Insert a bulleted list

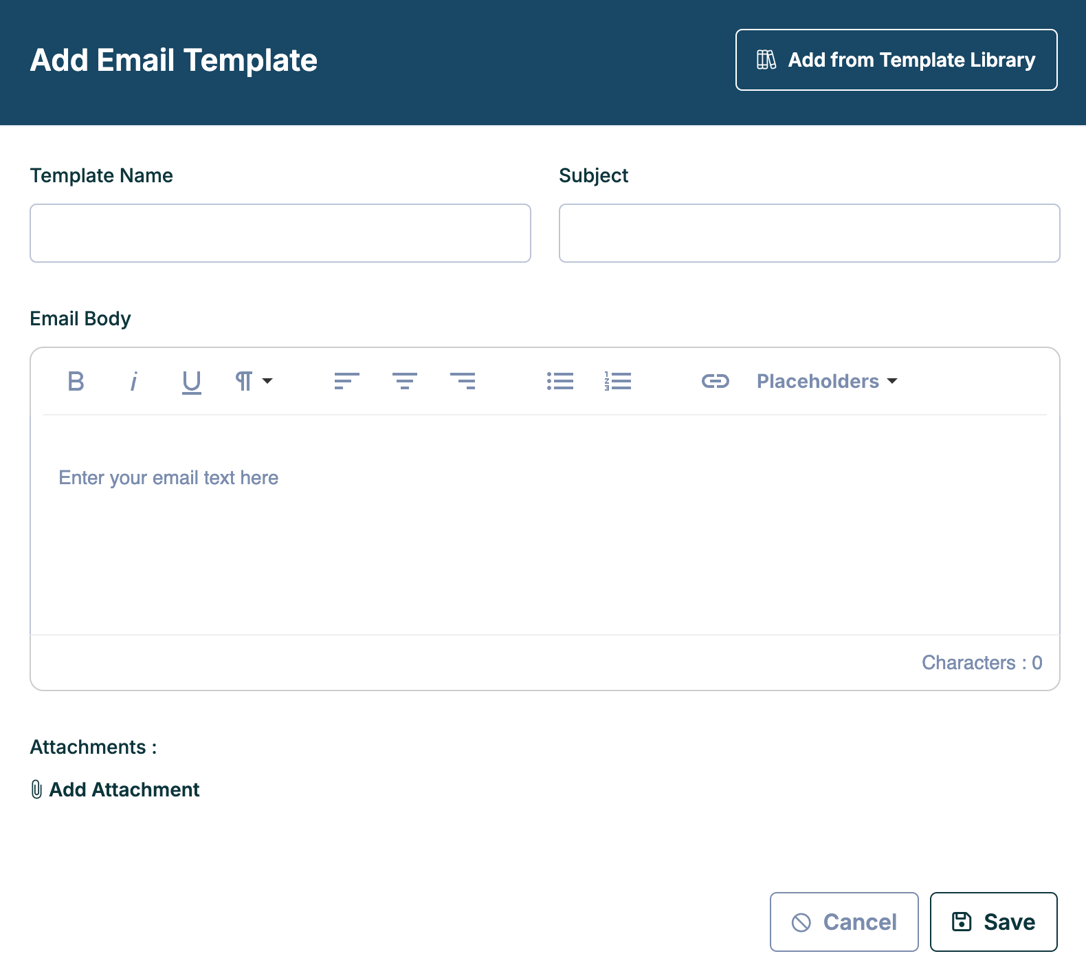tap(560, 381)
